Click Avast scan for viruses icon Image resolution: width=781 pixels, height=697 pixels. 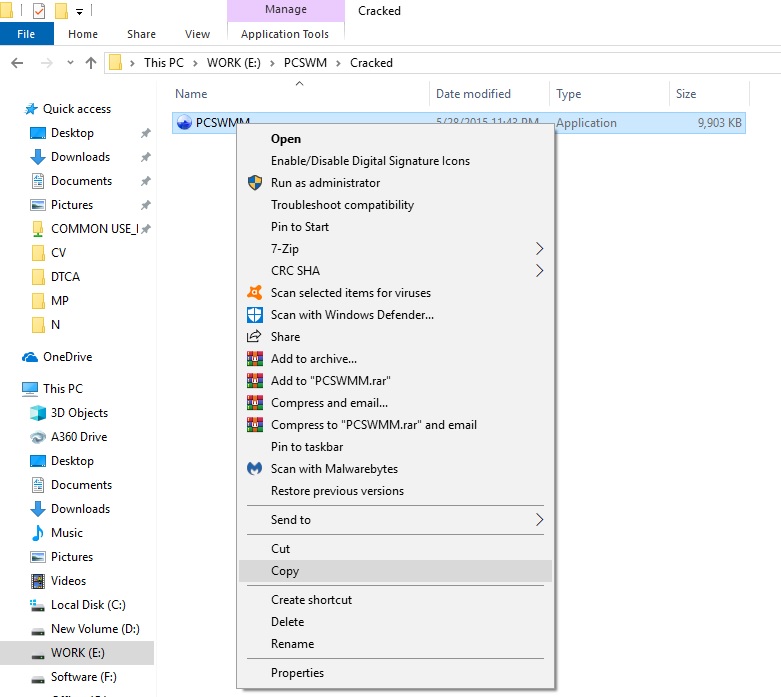click(255, 292)
